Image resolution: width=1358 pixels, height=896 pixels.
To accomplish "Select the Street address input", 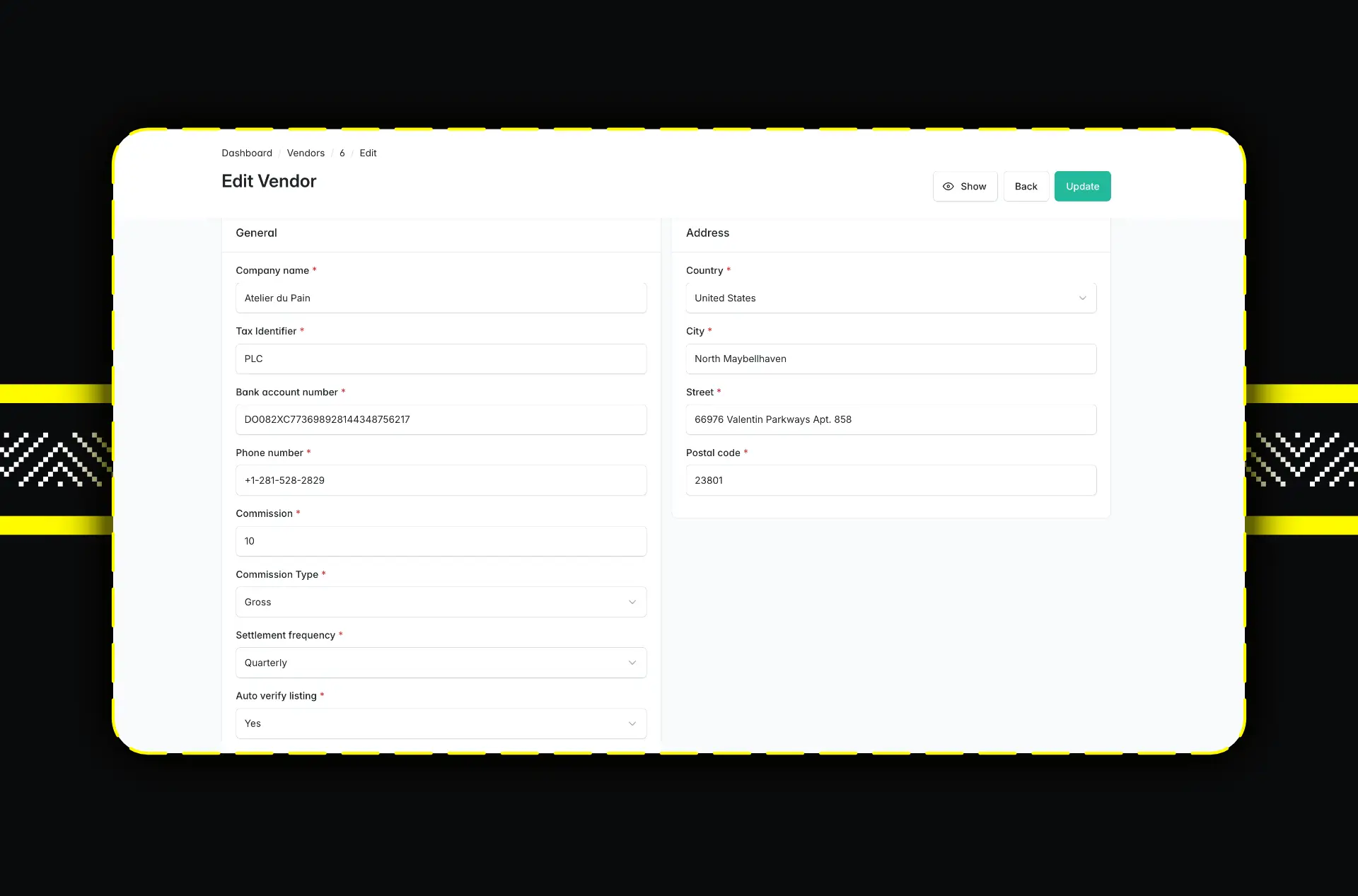I will 890,419.
